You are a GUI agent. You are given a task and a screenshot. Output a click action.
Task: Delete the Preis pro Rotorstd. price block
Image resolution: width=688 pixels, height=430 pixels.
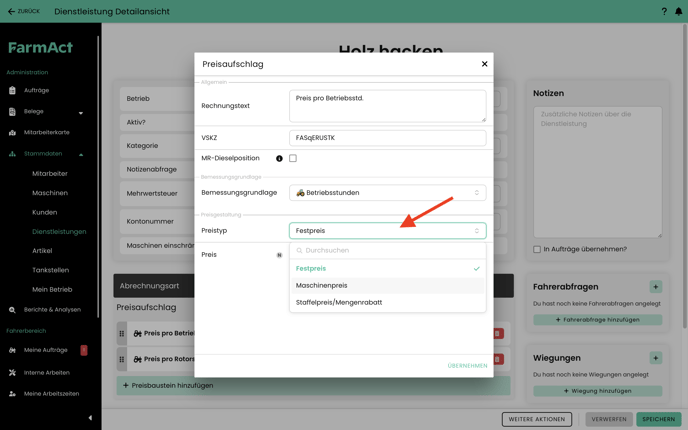point(498,359)
